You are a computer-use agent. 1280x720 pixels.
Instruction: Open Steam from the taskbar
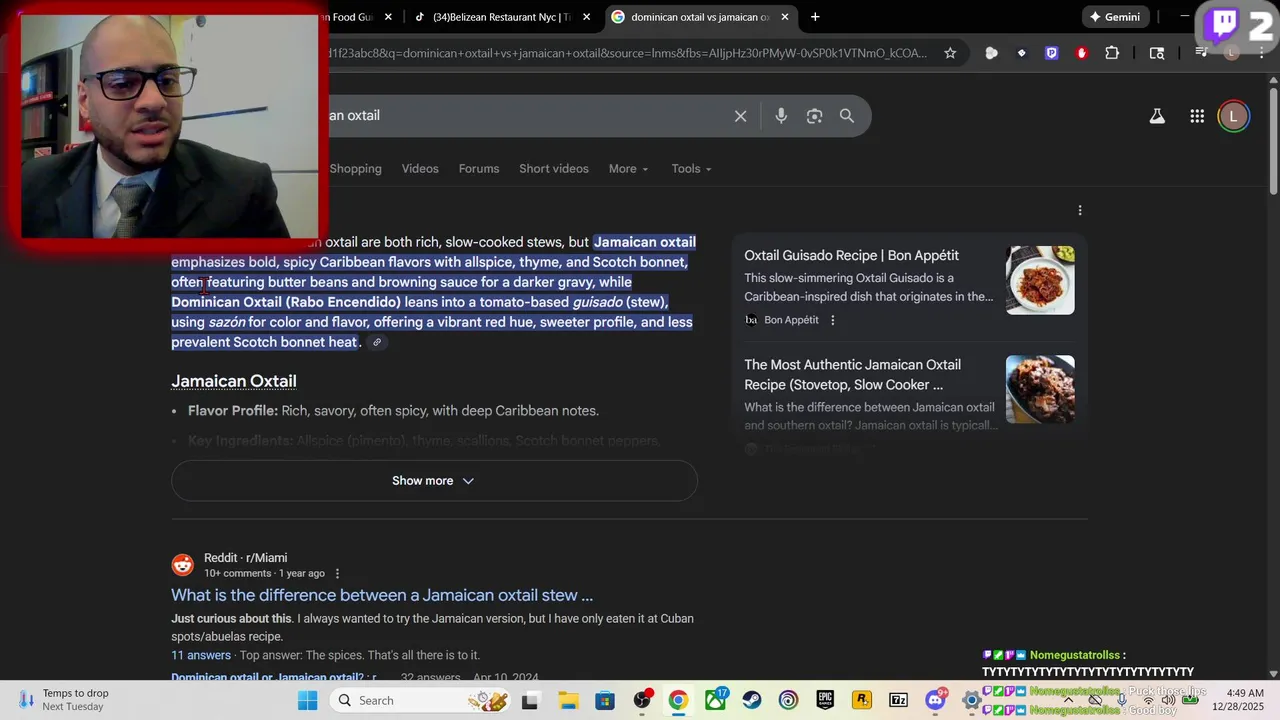point(751,700)
